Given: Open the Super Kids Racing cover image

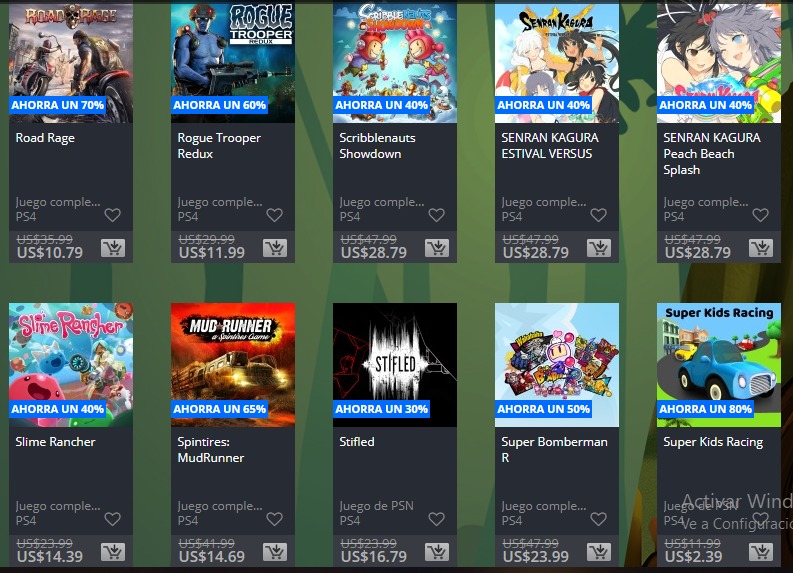Looking at the screenshot, I should click(719, 365).
